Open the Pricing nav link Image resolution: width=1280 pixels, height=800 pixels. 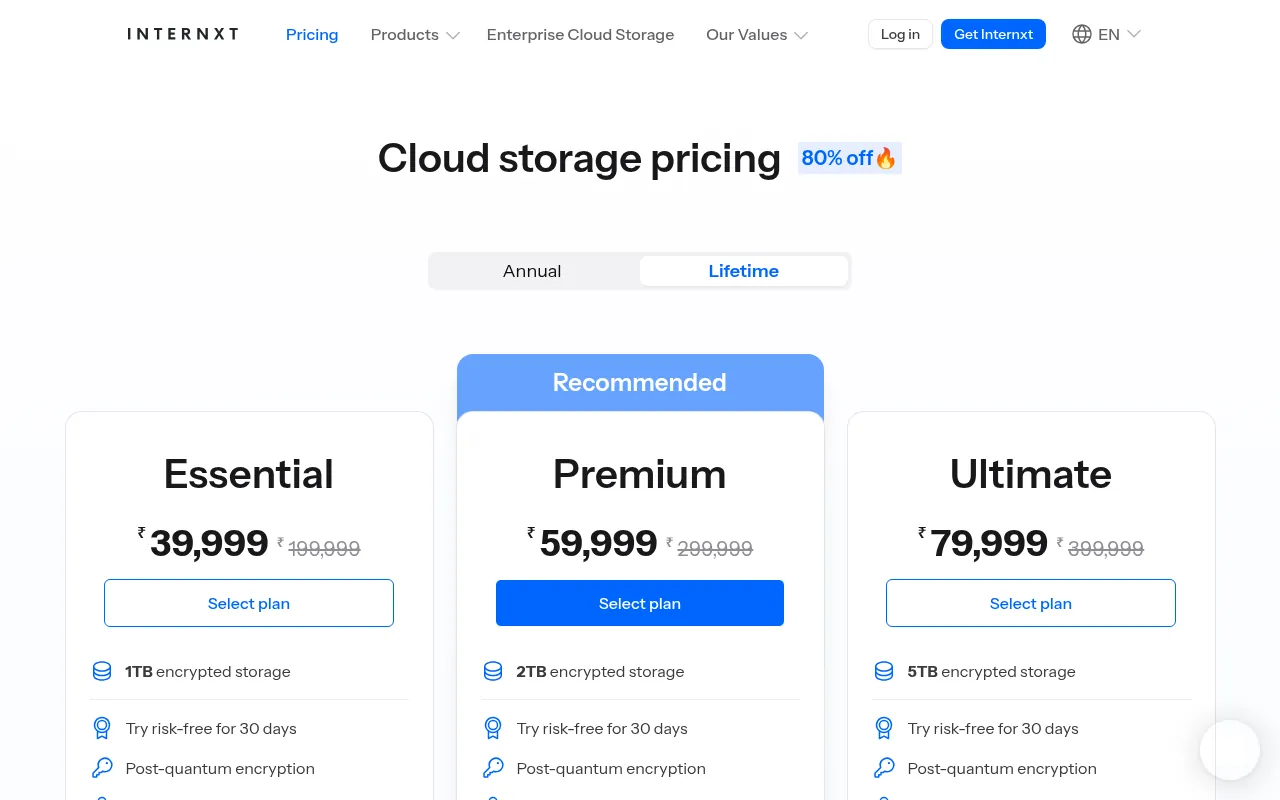(312, 34)
